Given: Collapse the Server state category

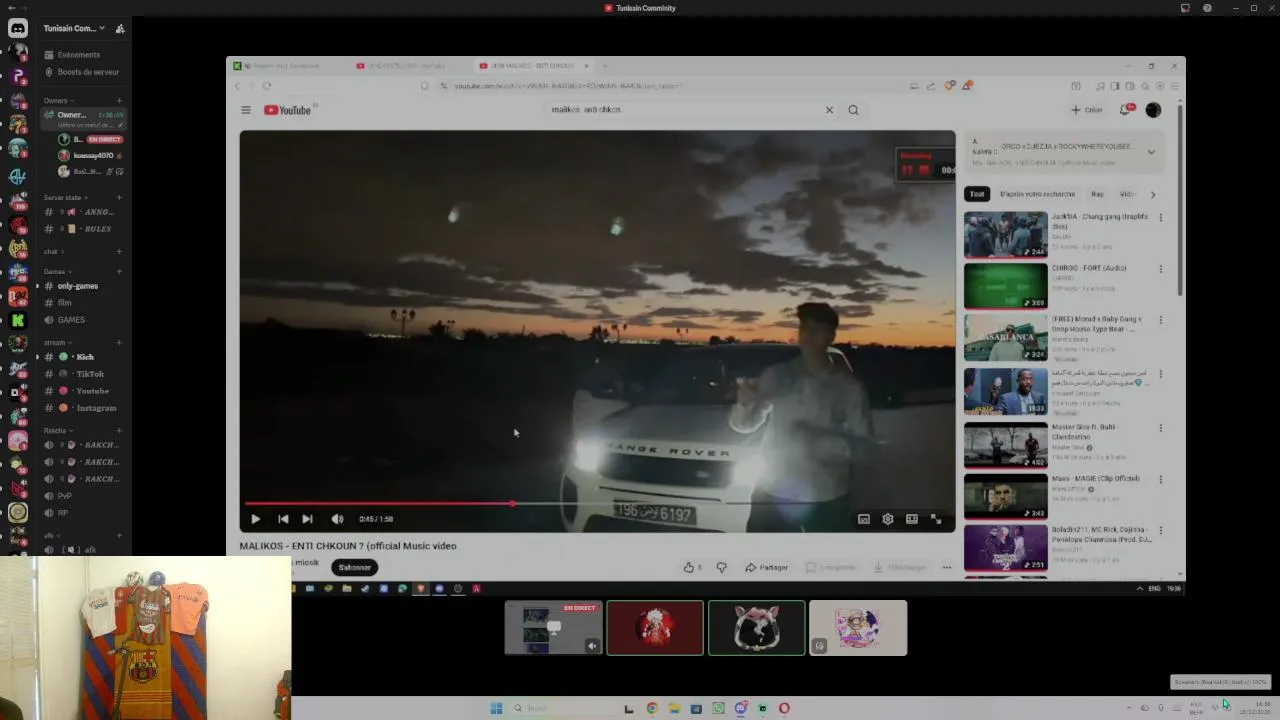Looking at the screenshot, I should click(65, 197).
